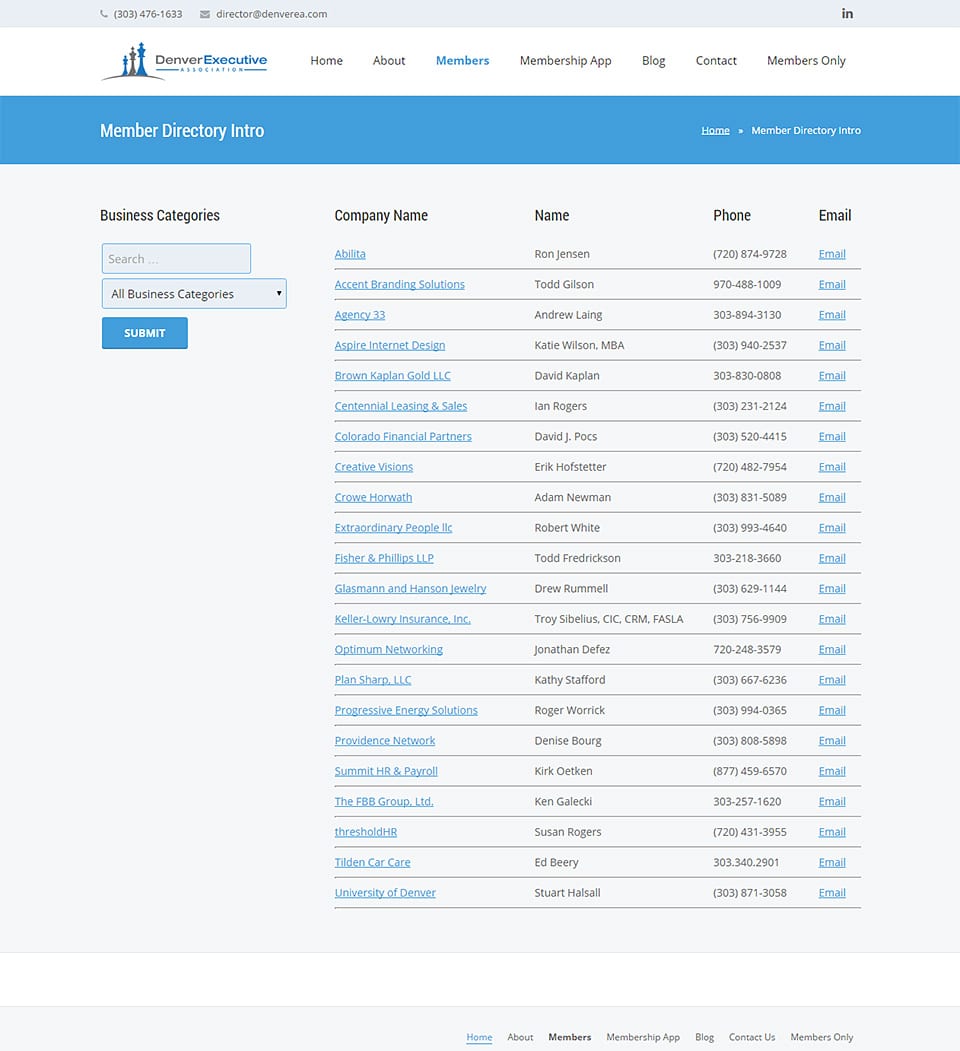Click Email link for Erik Hofstetter
The width and height of the screenshot is (960, 1051).
click(832, 467)
